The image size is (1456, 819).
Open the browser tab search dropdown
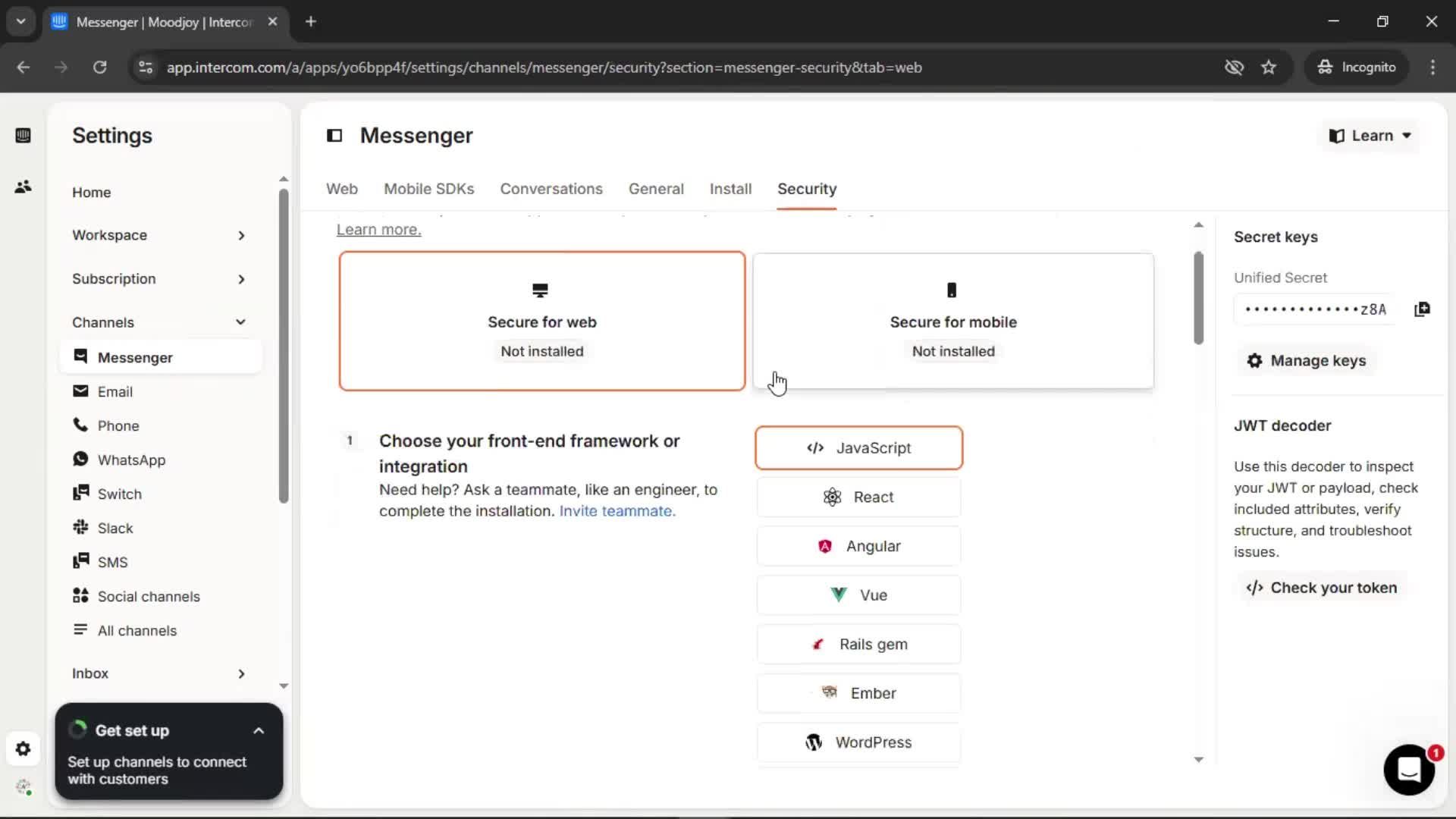21,22
